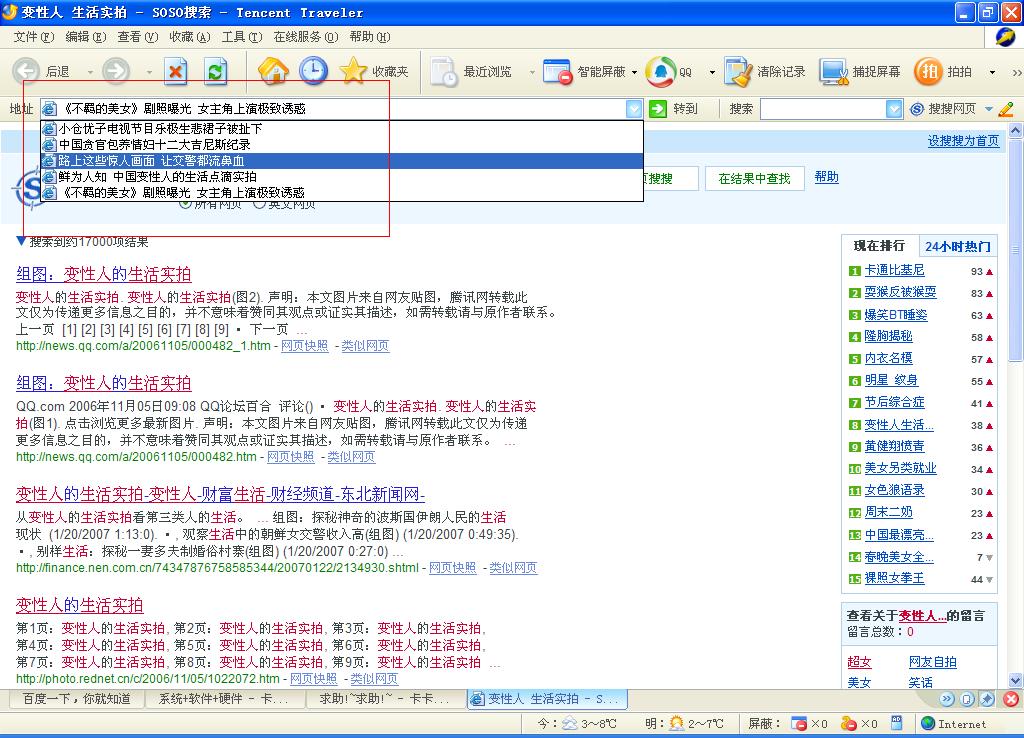Viewport: 1024px width, 738px height.
Task: Click the 后退 back arrow button
Action: click(26, 71)
